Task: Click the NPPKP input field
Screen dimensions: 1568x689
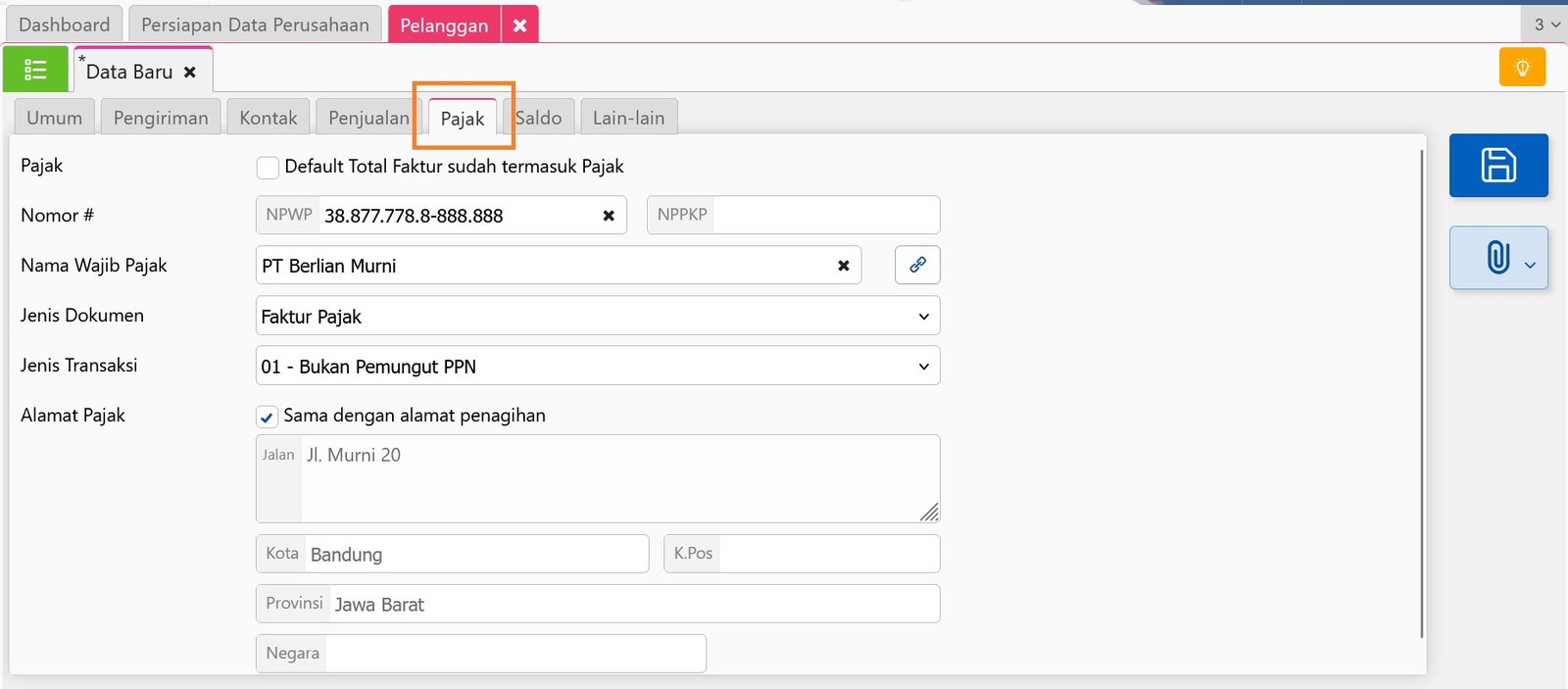Action: pyautogui.click(x=824, y=216)
